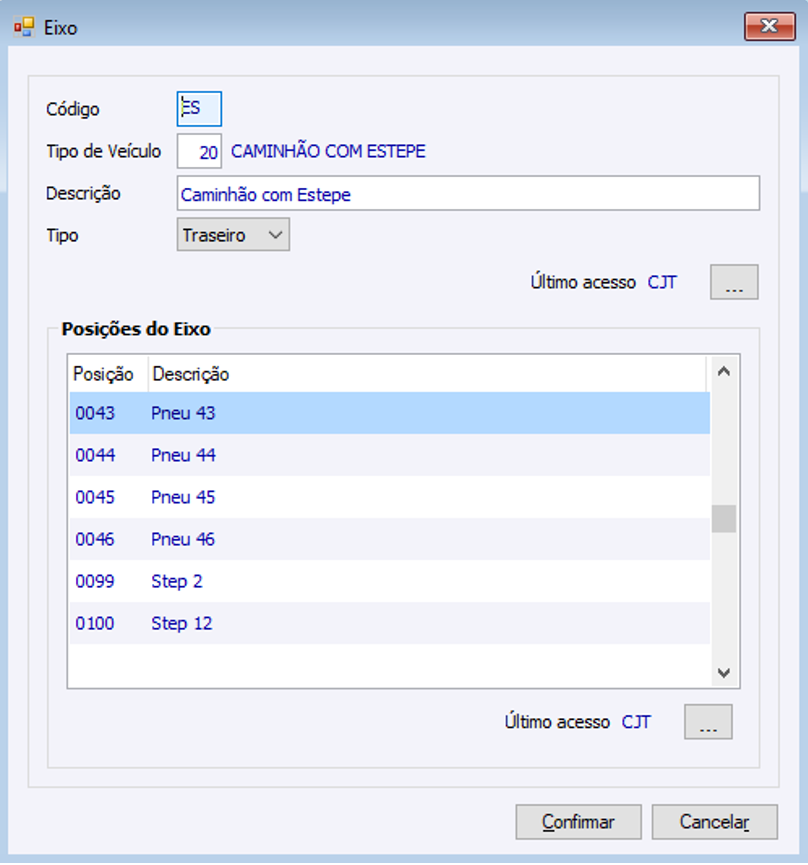Image resolution: width=808 pixels, height=865 pixels.
Task: Click the CJT value beside the upper Último acesso
Action: click(x=662, y=282)
